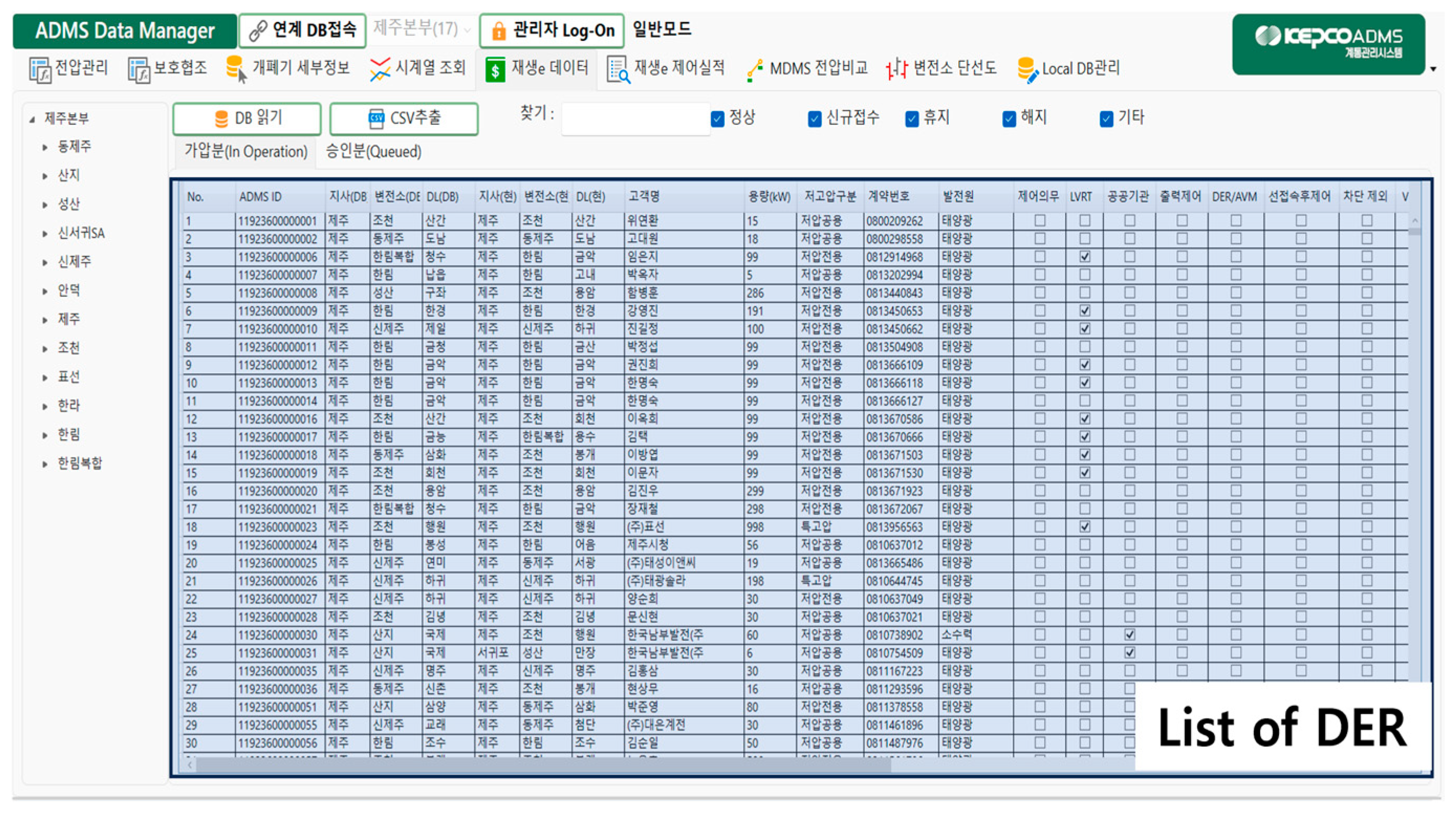Click the CSV추출 export button
This screenshot has height=816, width=1456.
(x=403, y=118)
